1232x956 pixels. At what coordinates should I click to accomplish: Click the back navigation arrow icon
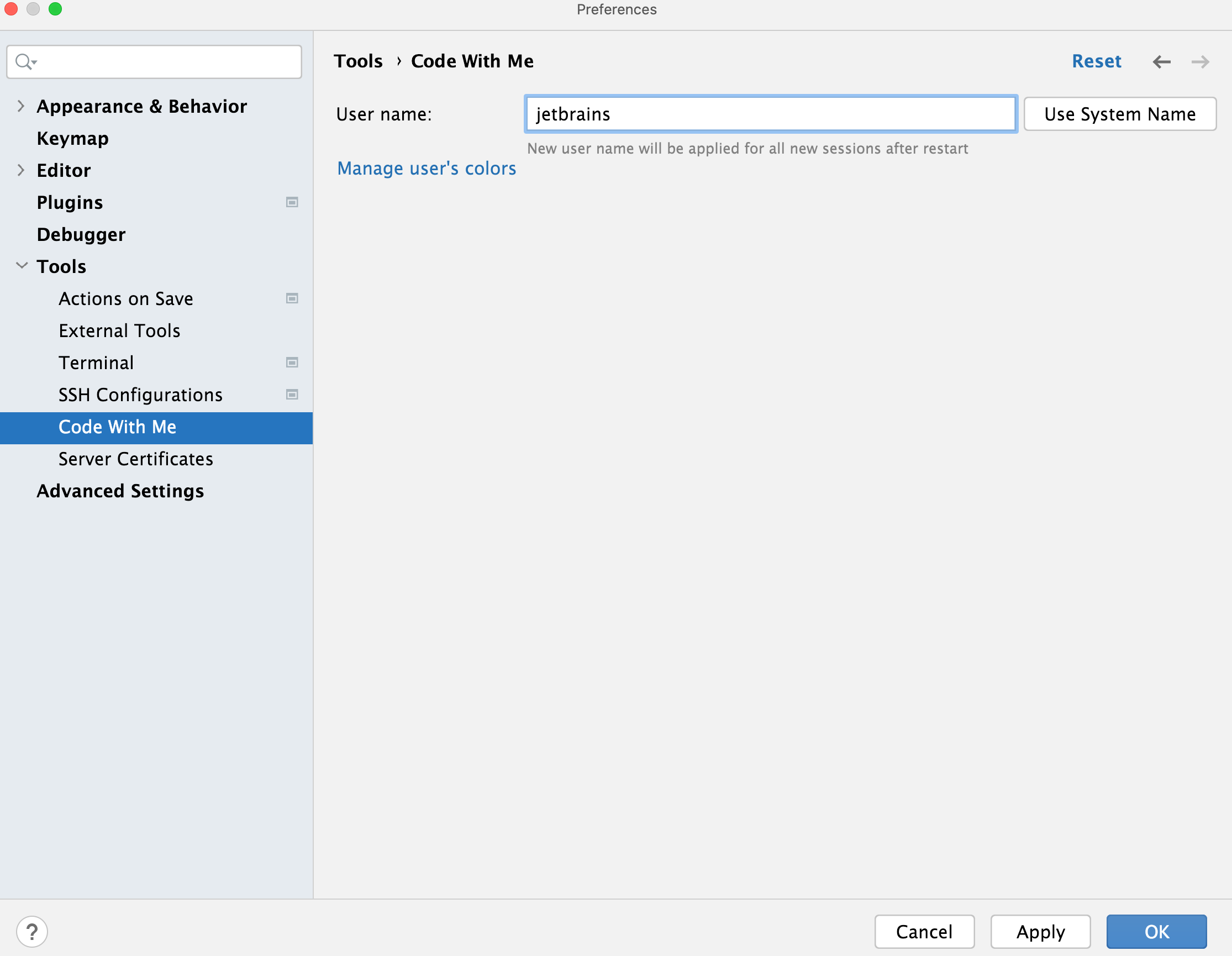click(1162, 61)
